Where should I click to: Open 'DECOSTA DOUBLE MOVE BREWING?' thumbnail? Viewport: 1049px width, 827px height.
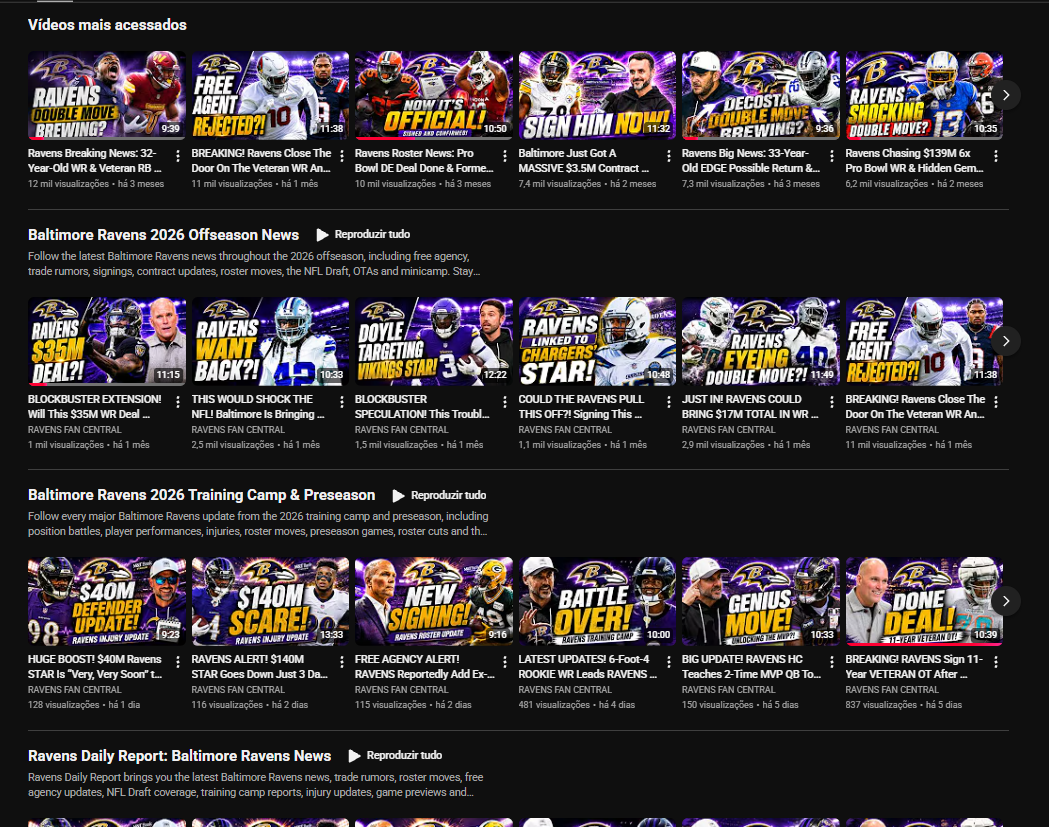761,96
